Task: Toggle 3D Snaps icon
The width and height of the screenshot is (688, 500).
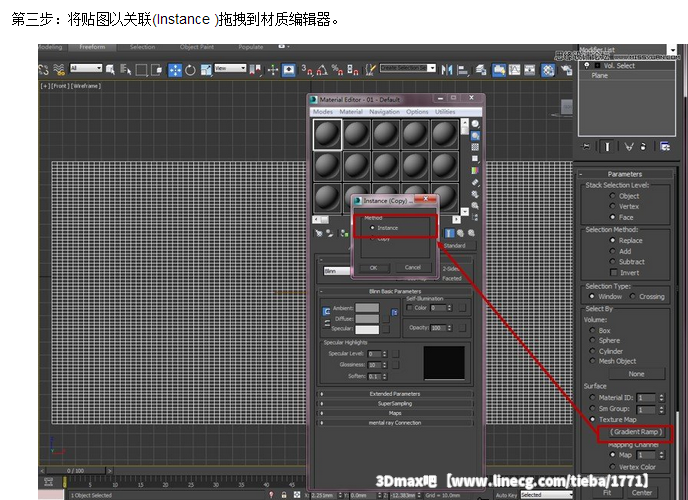Action: click(x=307, y=69)
